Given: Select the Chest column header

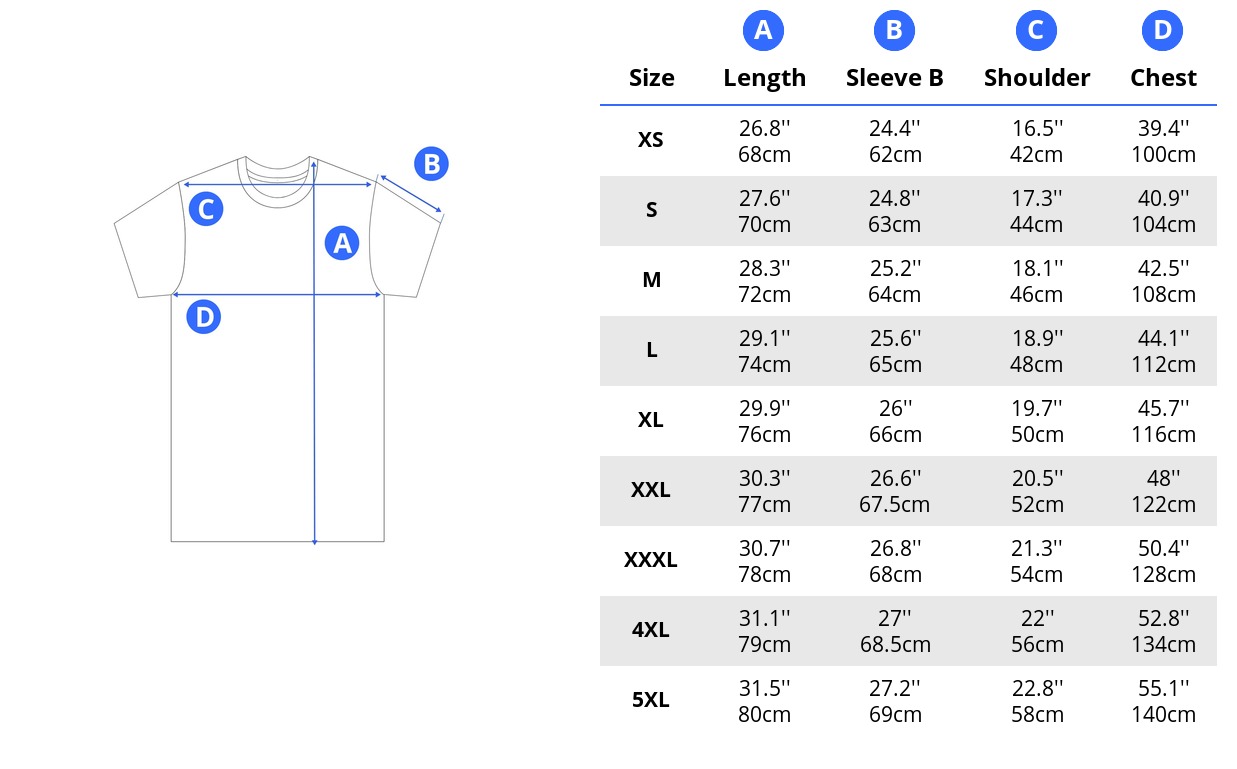Looking at the screenshot, I should [x=1163, y=78].
